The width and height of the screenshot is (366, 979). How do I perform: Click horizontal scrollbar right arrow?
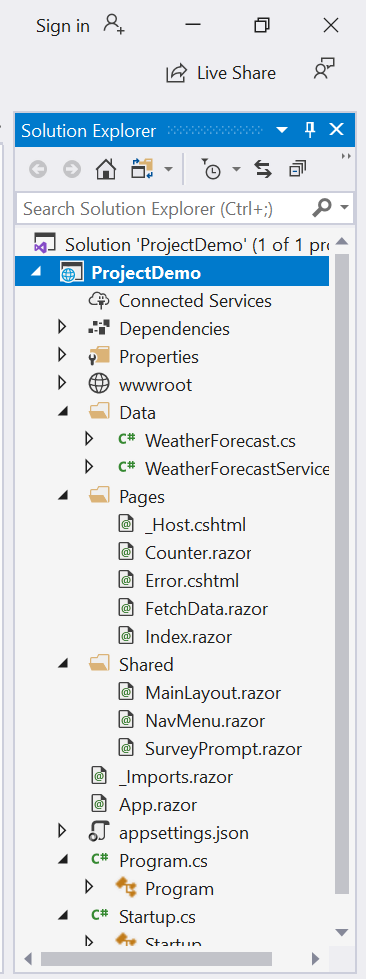tap(316, 958)
